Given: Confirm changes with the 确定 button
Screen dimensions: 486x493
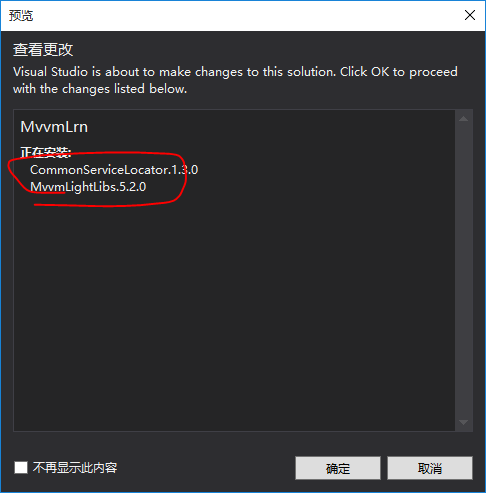Looking at the screenshot, I should coord(338,468).
